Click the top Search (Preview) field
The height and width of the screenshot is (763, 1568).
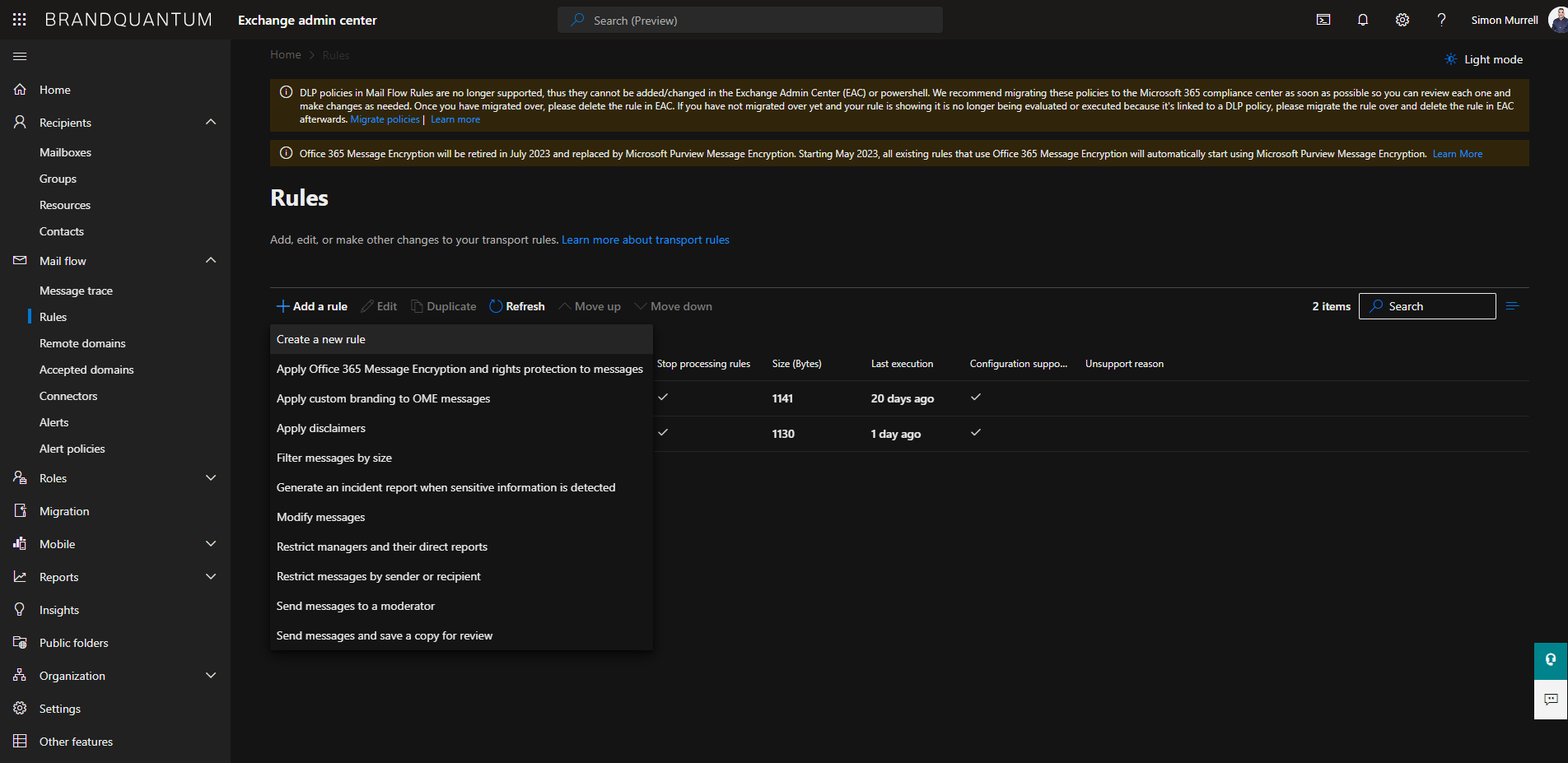pyautogui.click(x=750, y=20)
